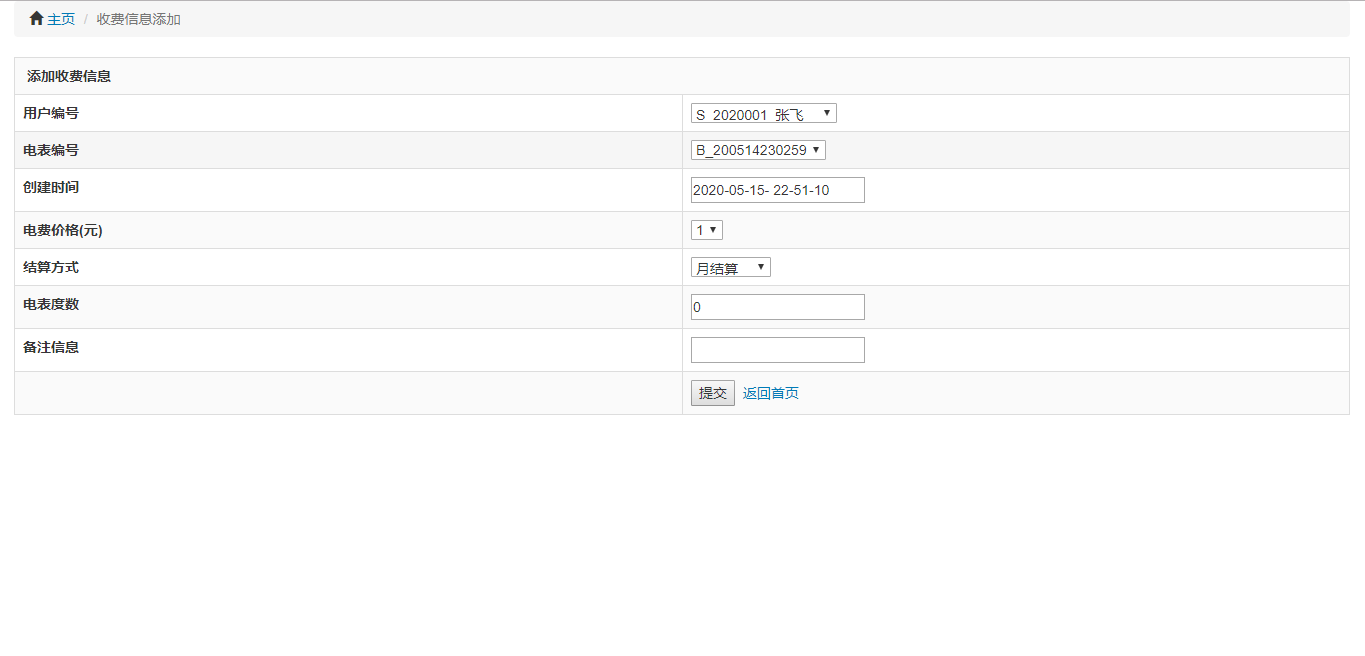Click the 备注信息 field label

[x=51, y=347]
